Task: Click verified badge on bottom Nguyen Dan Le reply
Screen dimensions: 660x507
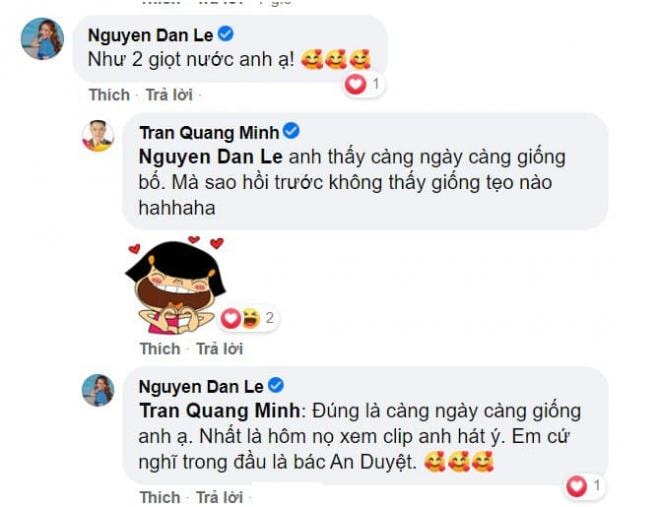Action: point(276,385)
